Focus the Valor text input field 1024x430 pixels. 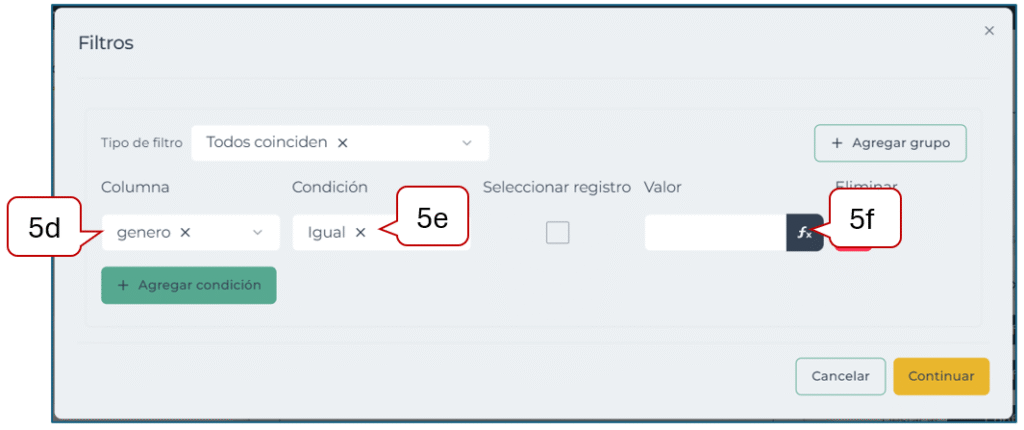(714, 233)
